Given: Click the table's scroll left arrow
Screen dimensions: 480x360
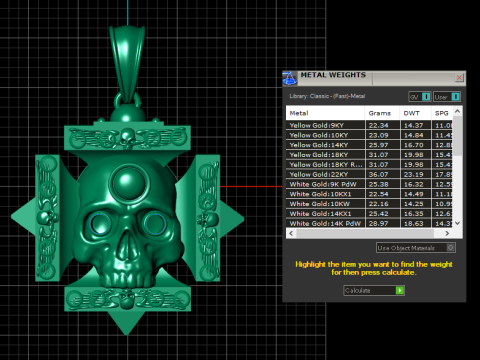Looking at the screenshot, I should coord(291,233).
